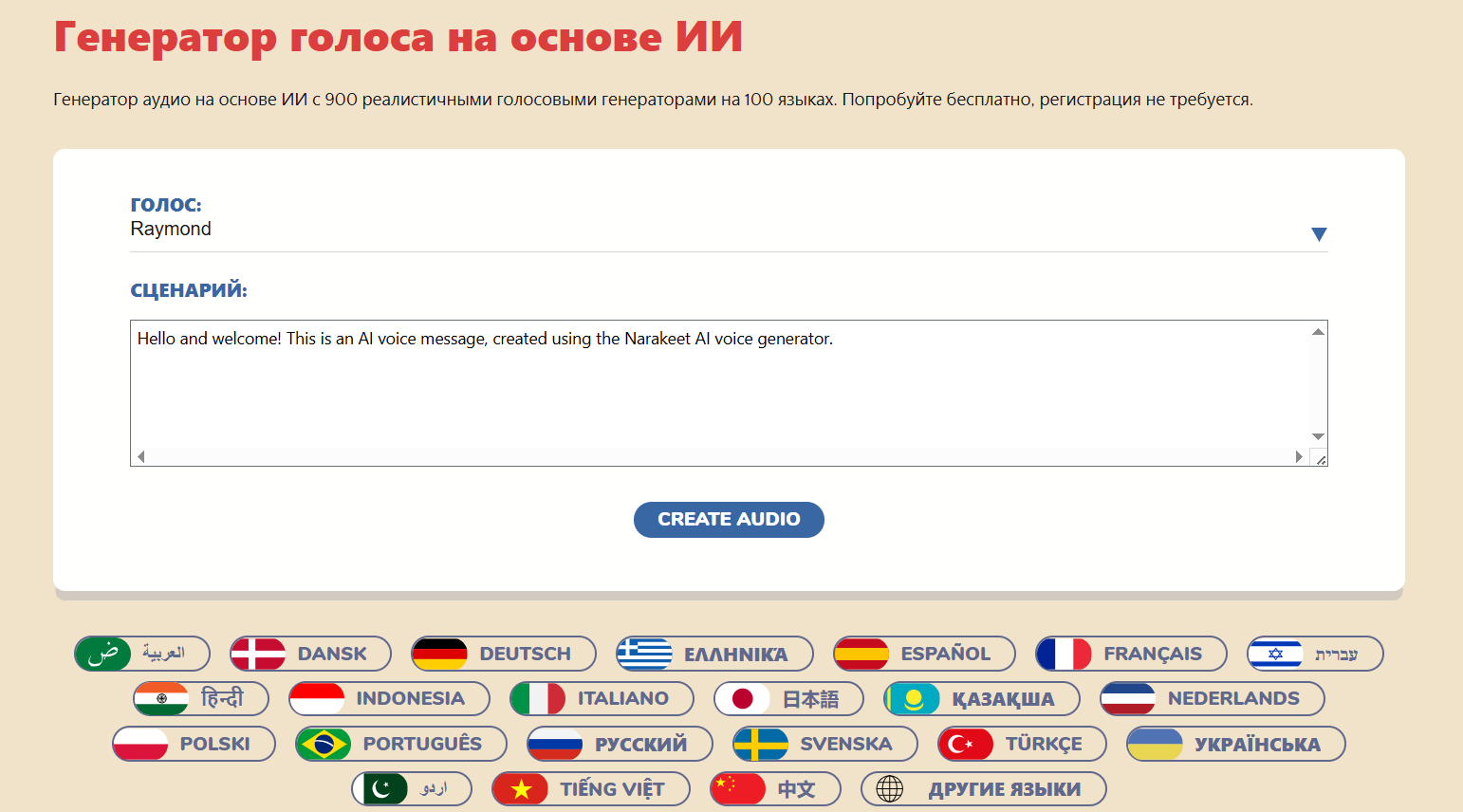Click the French flag icon
Viewport: 1463px width, 812px height.
[1065, 654]
